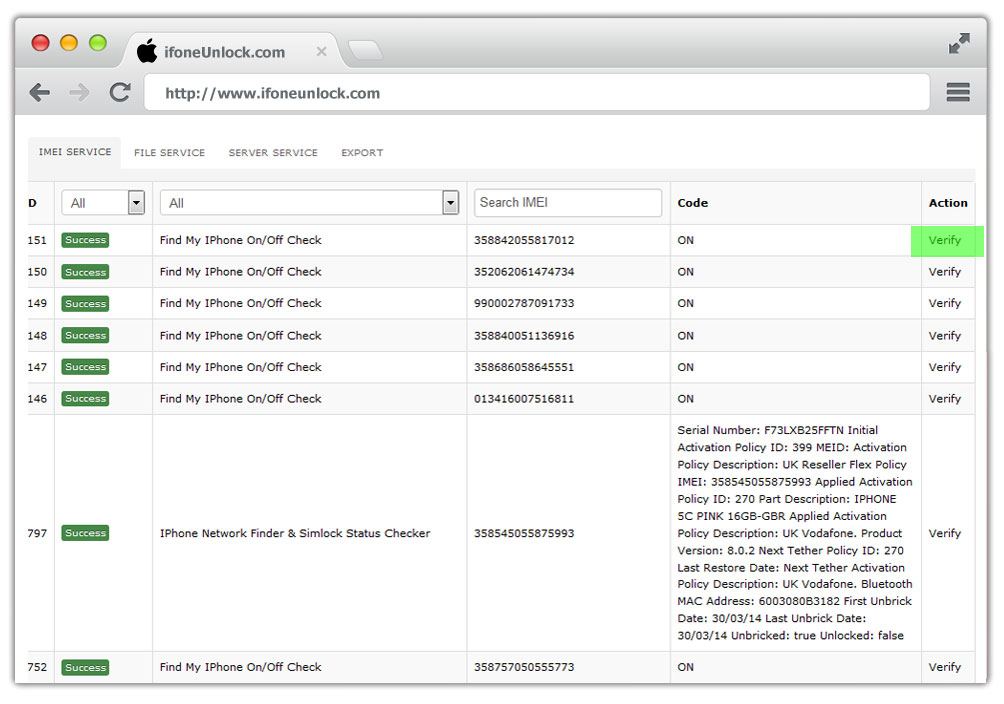
Task: Click Verify for IMEI 358686058645551
Action: pos(945,367)
